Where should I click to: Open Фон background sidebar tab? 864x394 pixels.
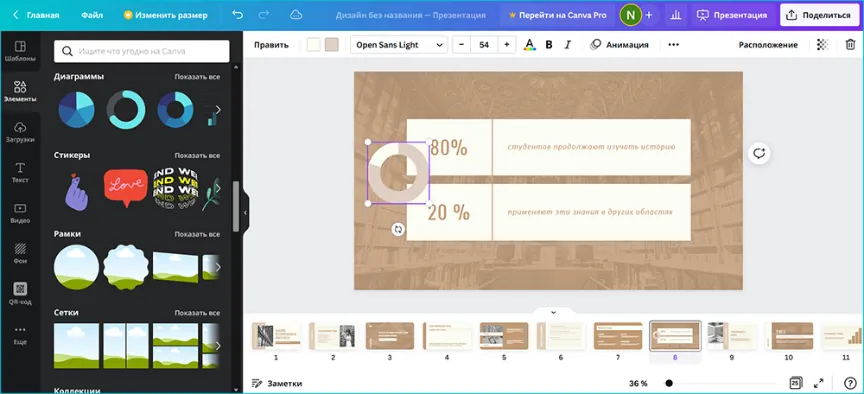(20, 253)
